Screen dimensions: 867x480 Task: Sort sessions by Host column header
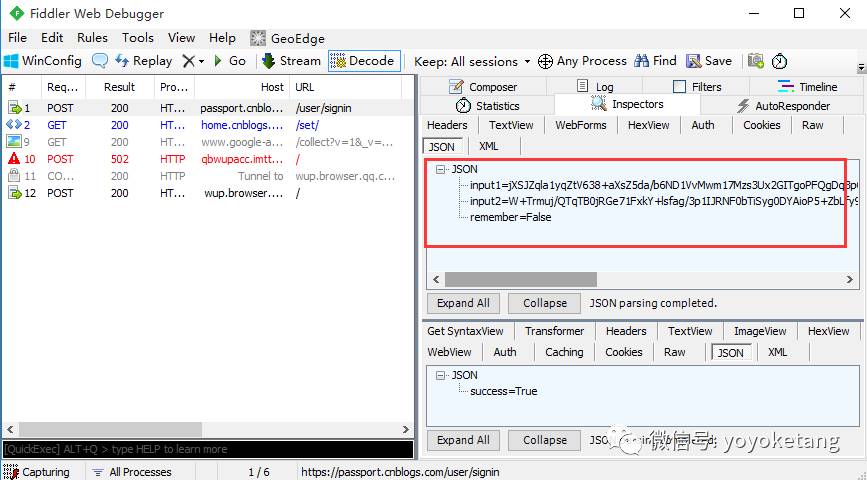click(x=242, y=87)
